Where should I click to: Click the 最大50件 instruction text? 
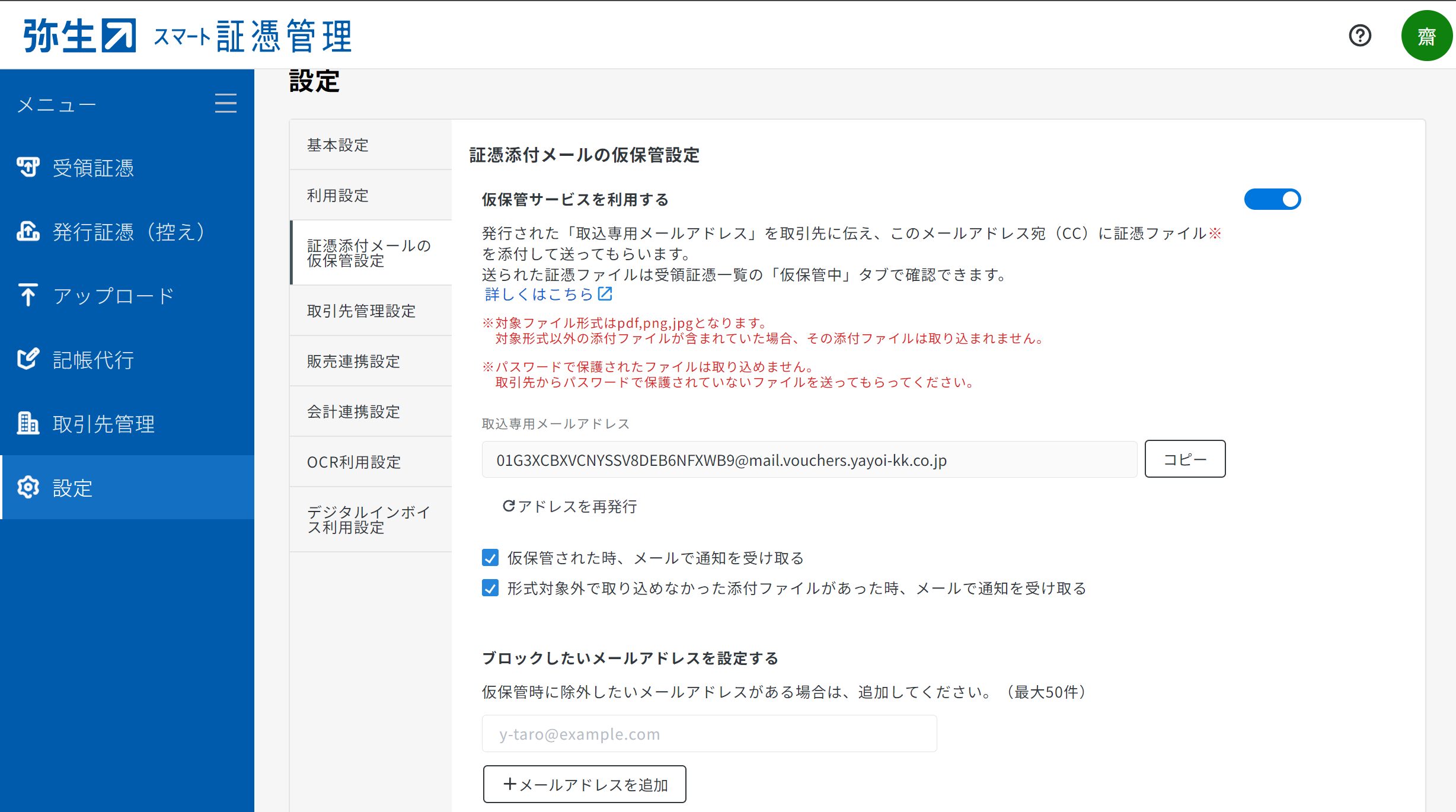click(x=784, y=692)
